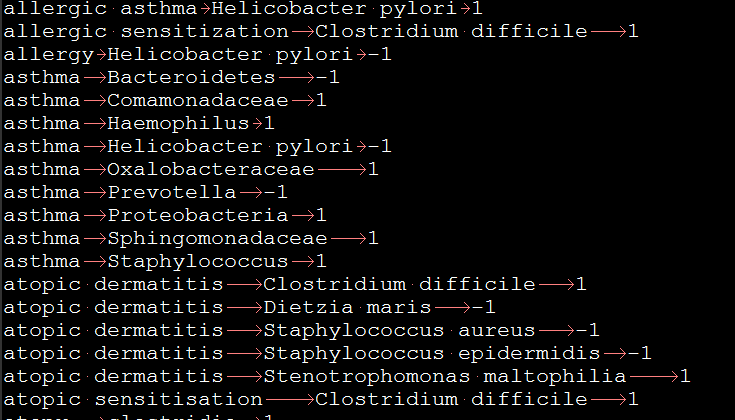
Task: Click tab arrow after Oxalobacteraceae
Action: point(342,170)
